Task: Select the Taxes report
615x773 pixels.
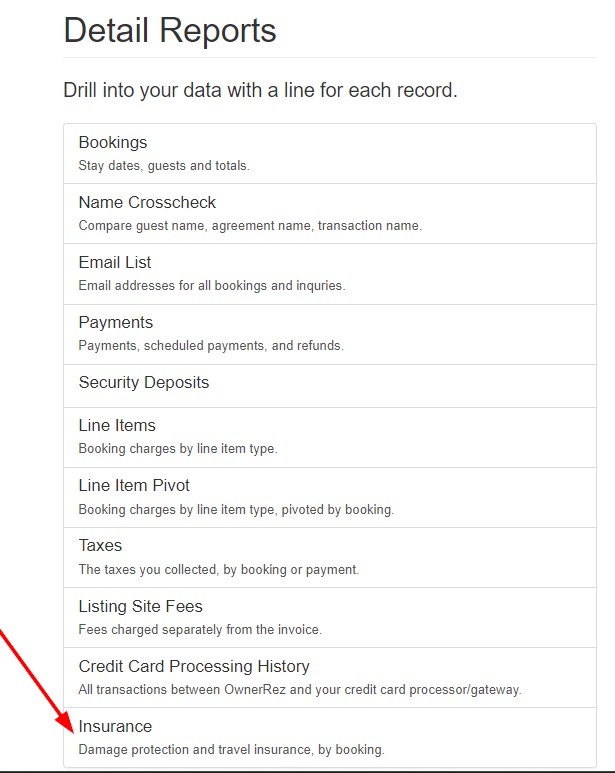Action: pos(100,546)
